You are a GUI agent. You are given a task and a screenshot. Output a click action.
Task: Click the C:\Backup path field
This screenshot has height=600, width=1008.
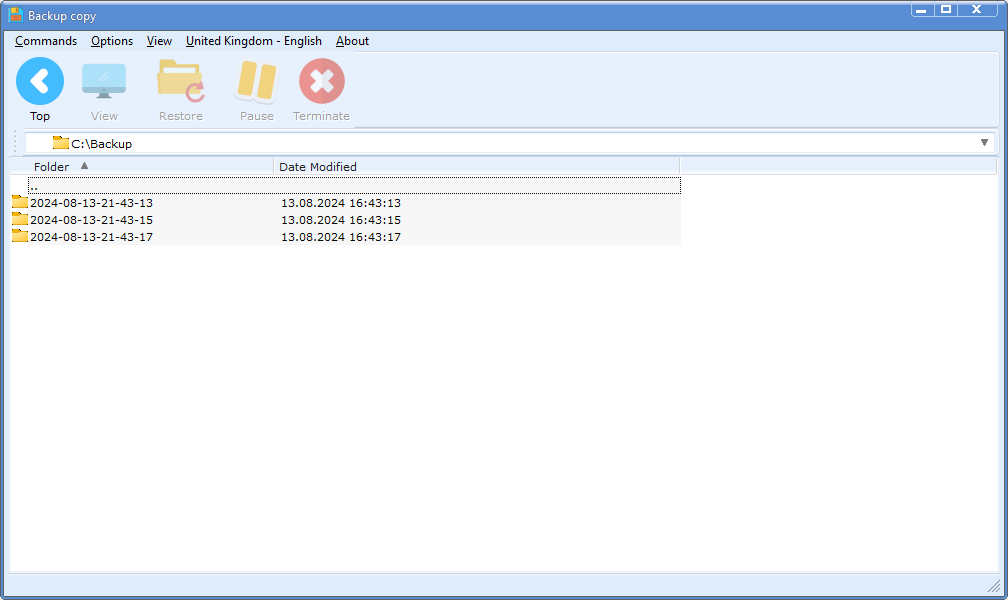[500, 143]
